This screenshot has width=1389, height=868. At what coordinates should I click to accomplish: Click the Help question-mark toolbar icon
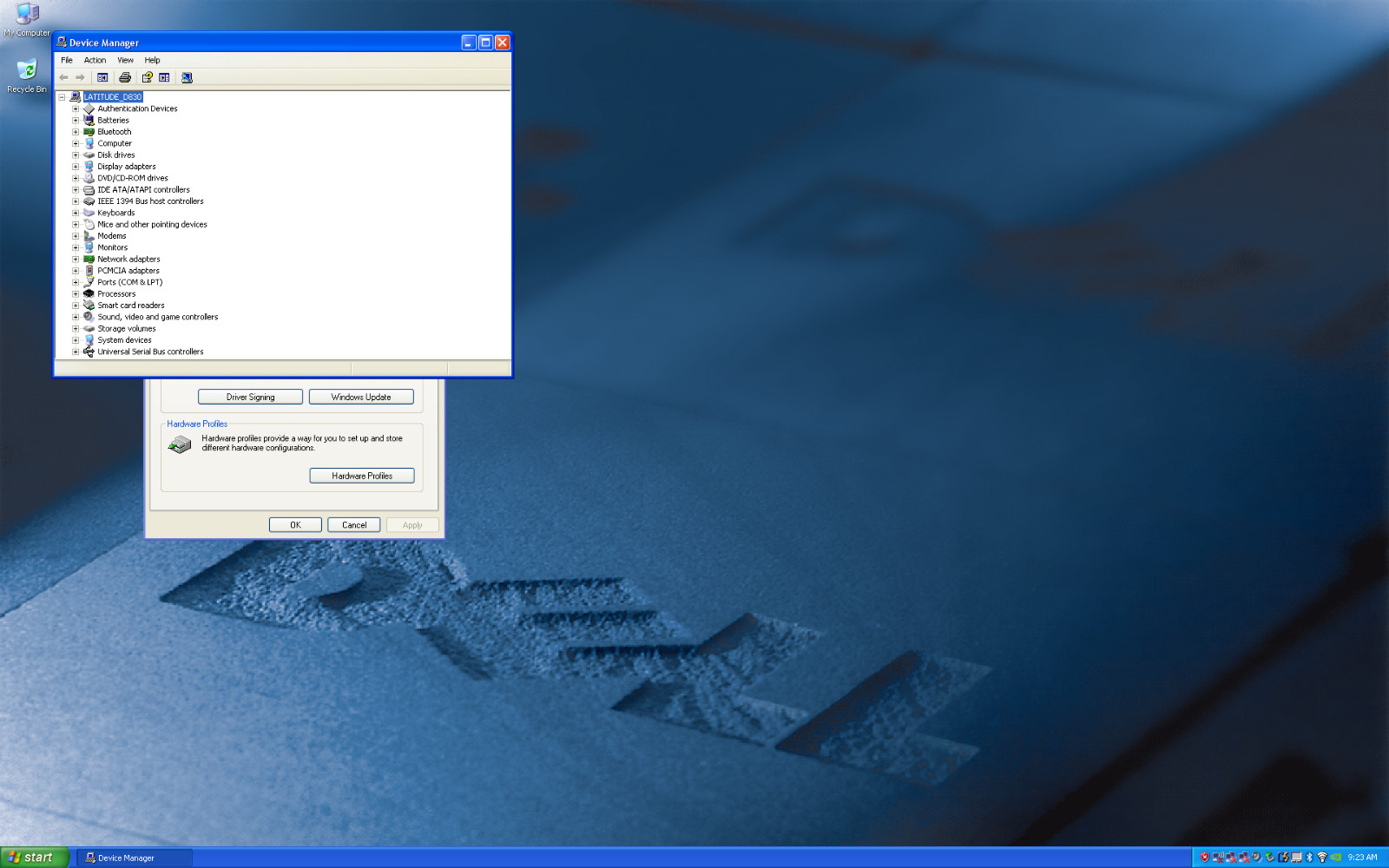(x=148, y=77)
